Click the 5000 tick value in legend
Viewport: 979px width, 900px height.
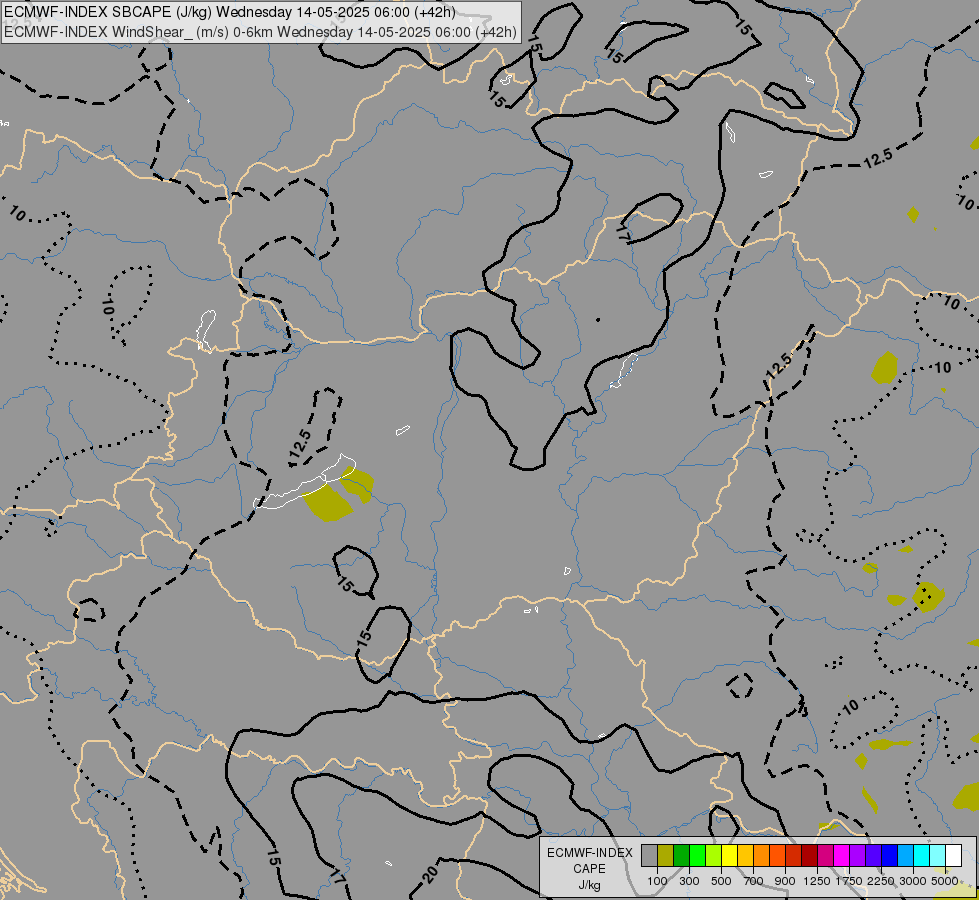coord(945,881)
